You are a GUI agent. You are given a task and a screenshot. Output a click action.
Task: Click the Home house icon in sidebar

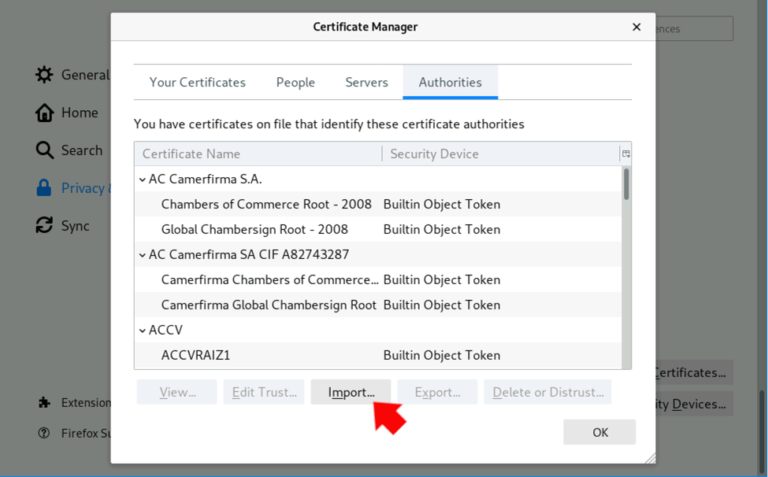[x=44, y=113]
